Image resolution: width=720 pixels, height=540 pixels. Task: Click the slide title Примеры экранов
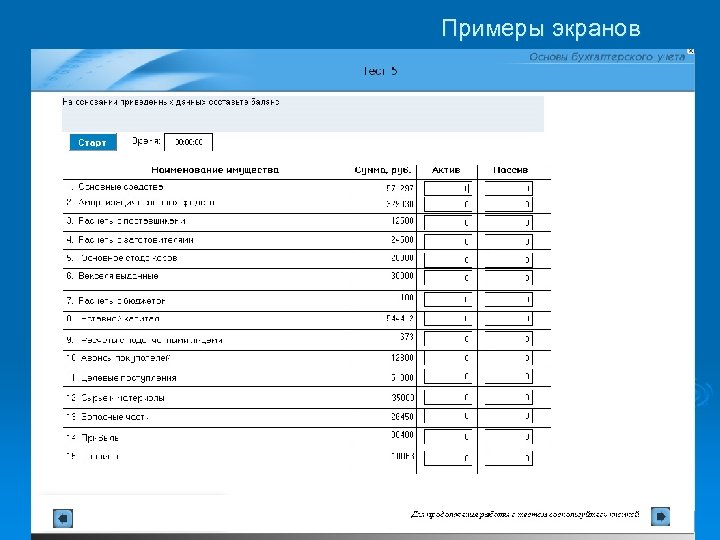(541, 28)
